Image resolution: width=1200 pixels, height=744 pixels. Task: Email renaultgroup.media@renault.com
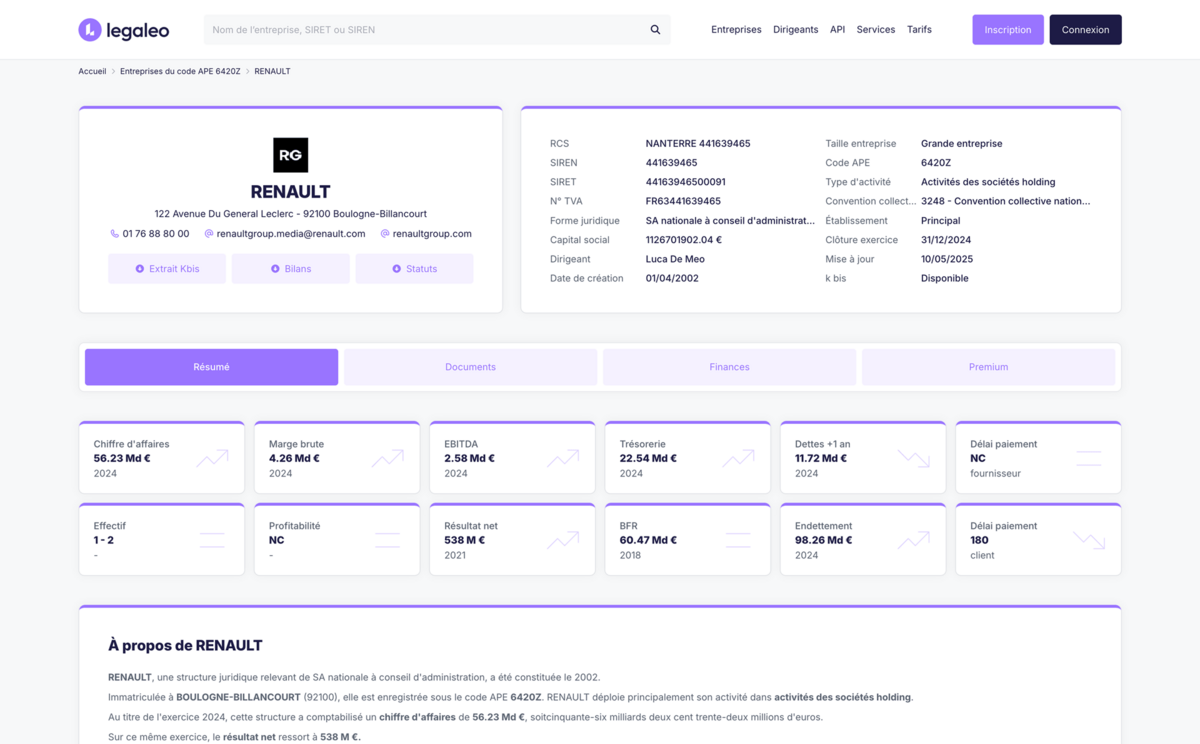click(x=291, y=234)
